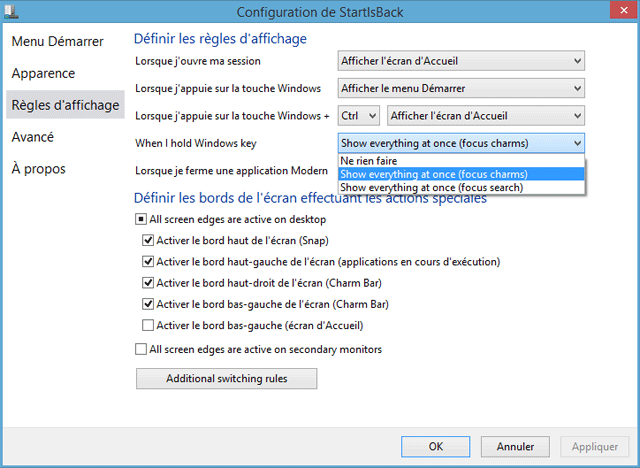Expand the Ctrl modifier key dropdown
Screen dimensions: 640x468
coord(359,115)
